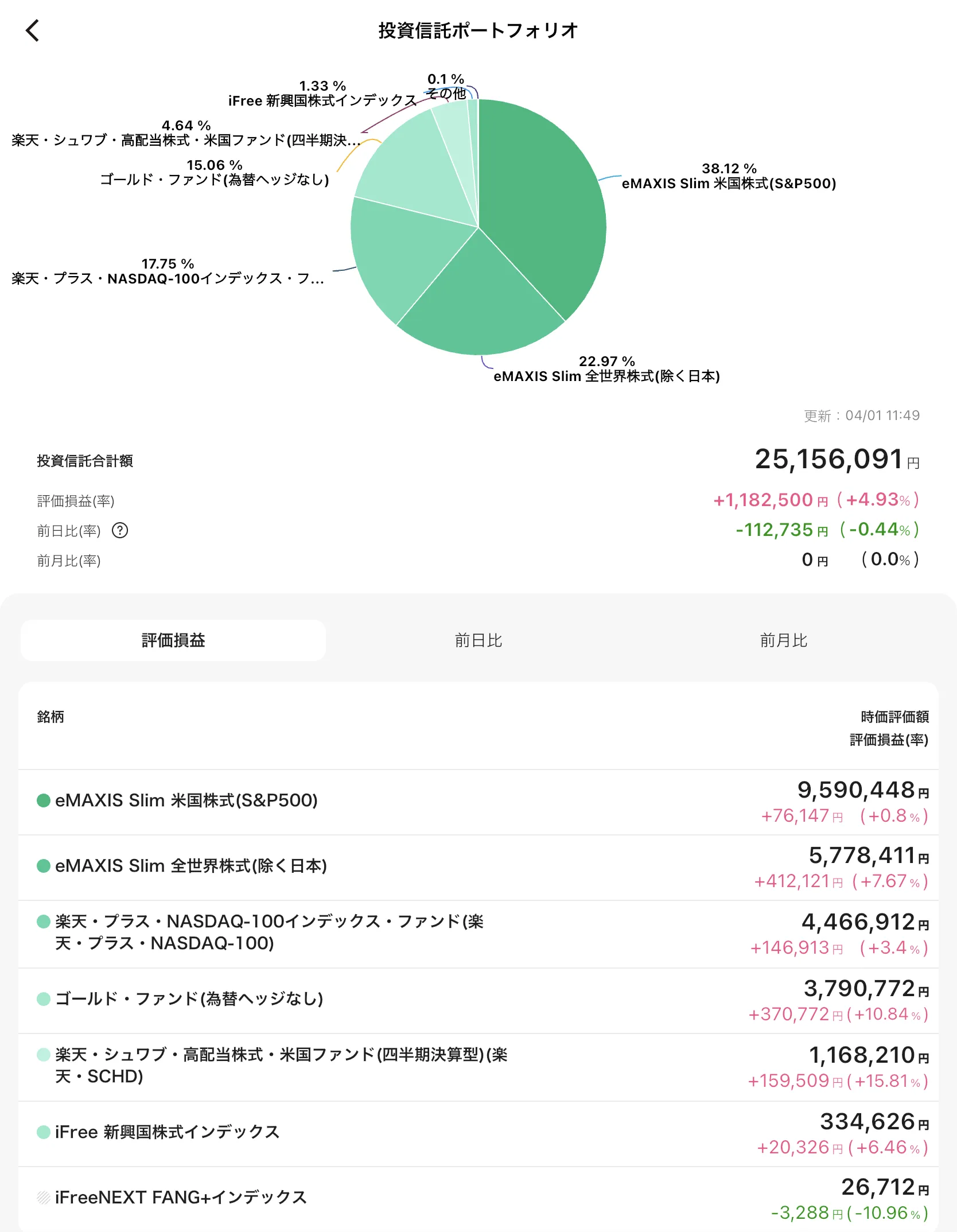Click the dot beside iFree 新興国株式インデックス
Screen dimensions: 957x1232
[43, 1133]
